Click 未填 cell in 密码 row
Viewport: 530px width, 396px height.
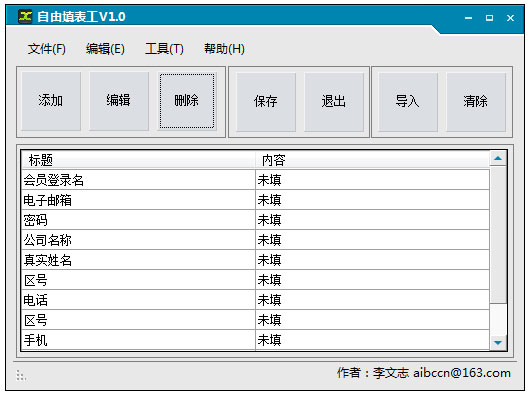(x=372, y=220)
